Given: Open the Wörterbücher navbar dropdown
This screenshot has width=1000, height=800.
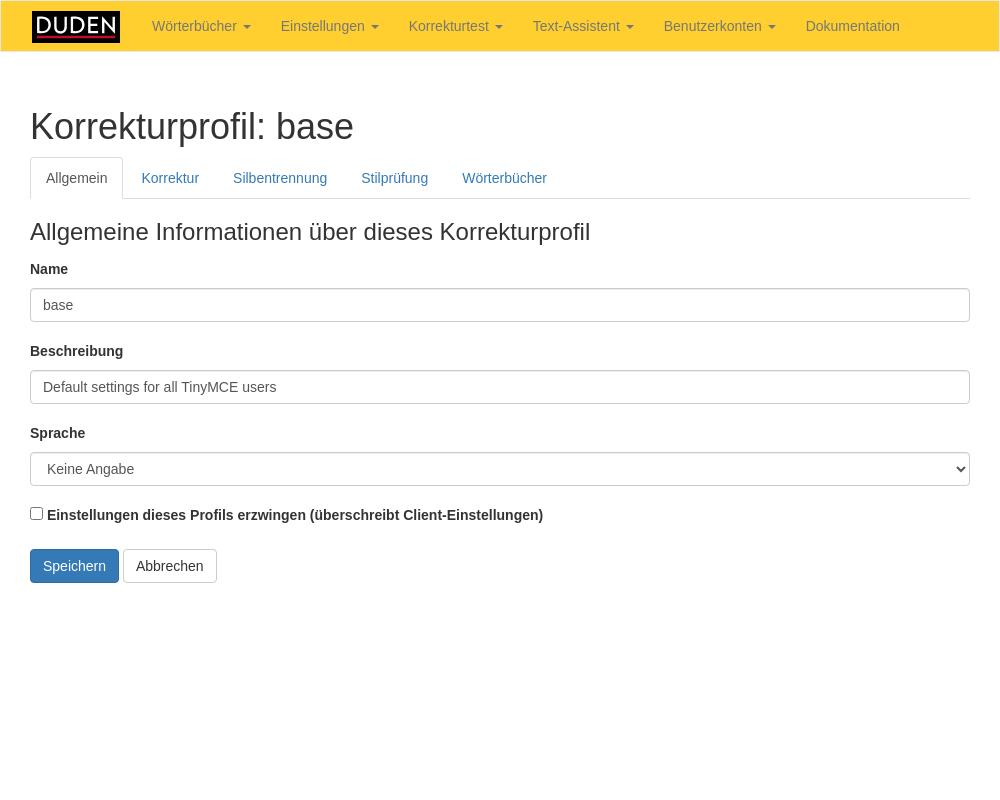Looking at the screenshot, I should tap(200, 26).
